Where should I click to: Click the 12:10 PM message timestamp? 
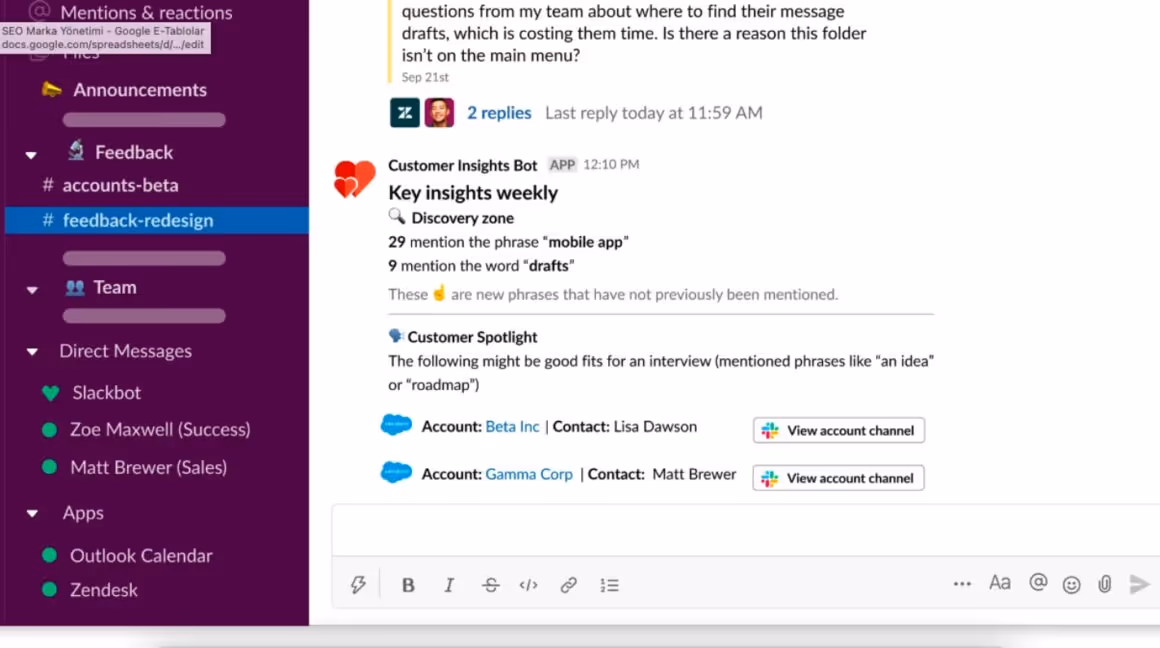(611, 164)
